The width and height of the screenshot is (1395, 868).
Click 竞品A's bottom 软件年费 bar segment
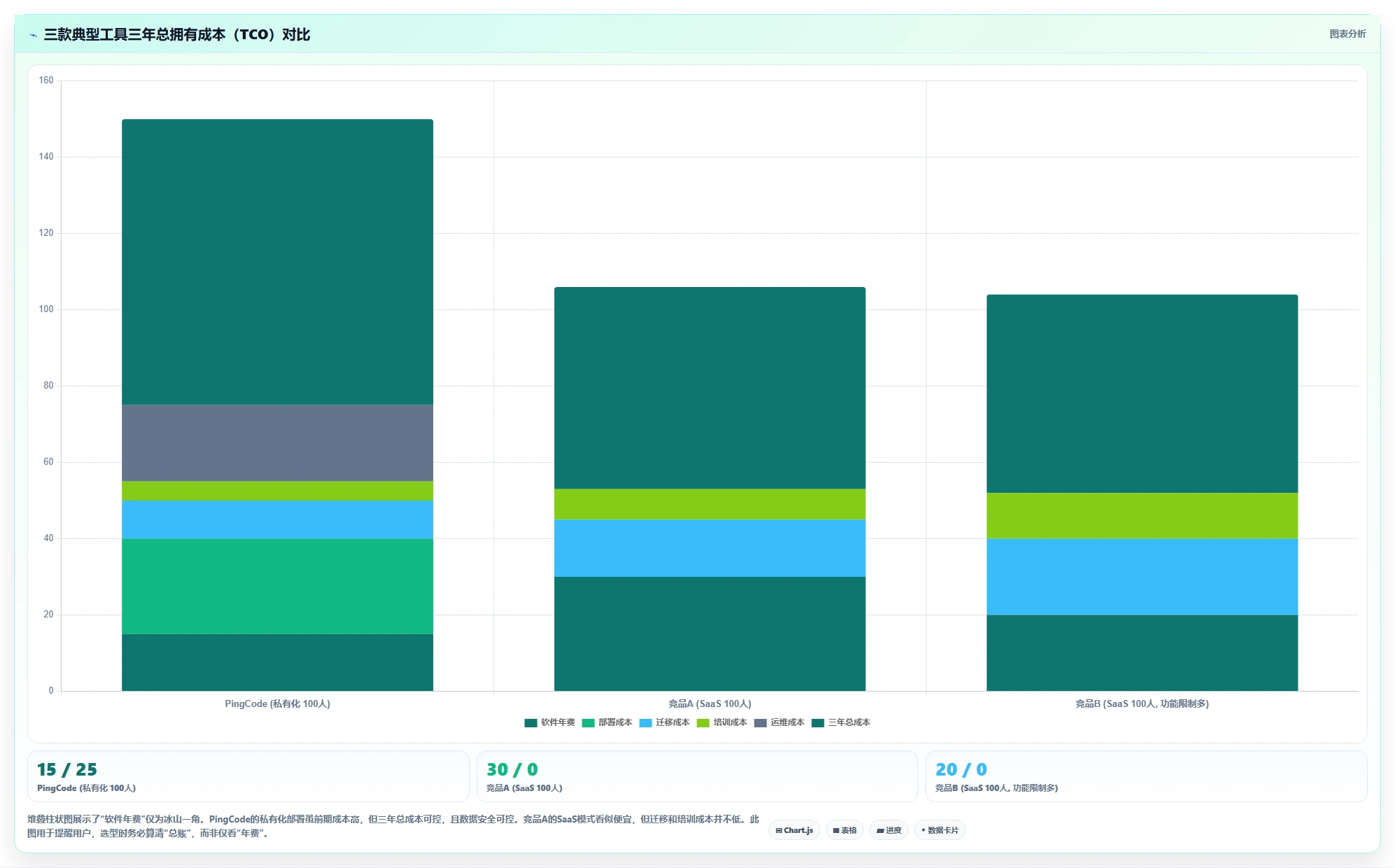[x=710, y=633]
